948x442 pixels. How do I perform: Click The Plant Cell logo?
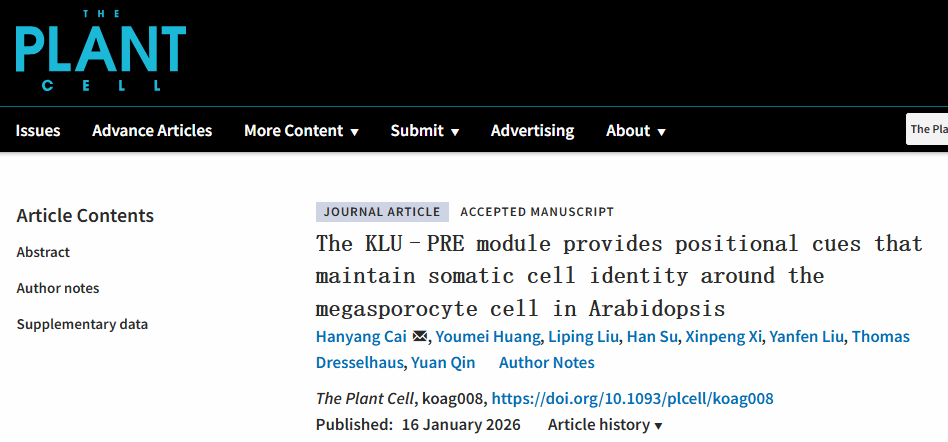[101, 51]
